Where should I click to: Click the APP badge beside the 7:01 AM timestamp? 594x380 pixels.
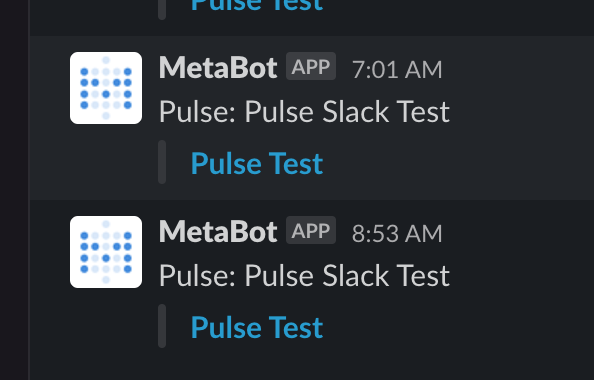(x=311, y=66)
